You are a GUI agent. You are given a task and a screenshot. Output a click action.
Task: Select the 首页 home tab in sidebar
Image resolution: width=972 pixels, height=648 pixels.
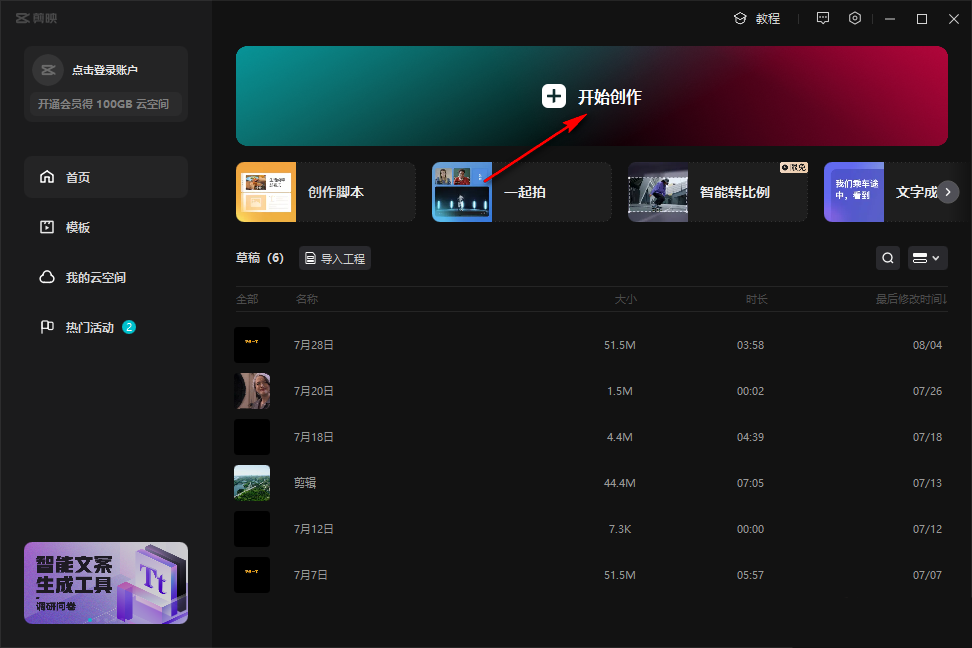pos(105,177)
